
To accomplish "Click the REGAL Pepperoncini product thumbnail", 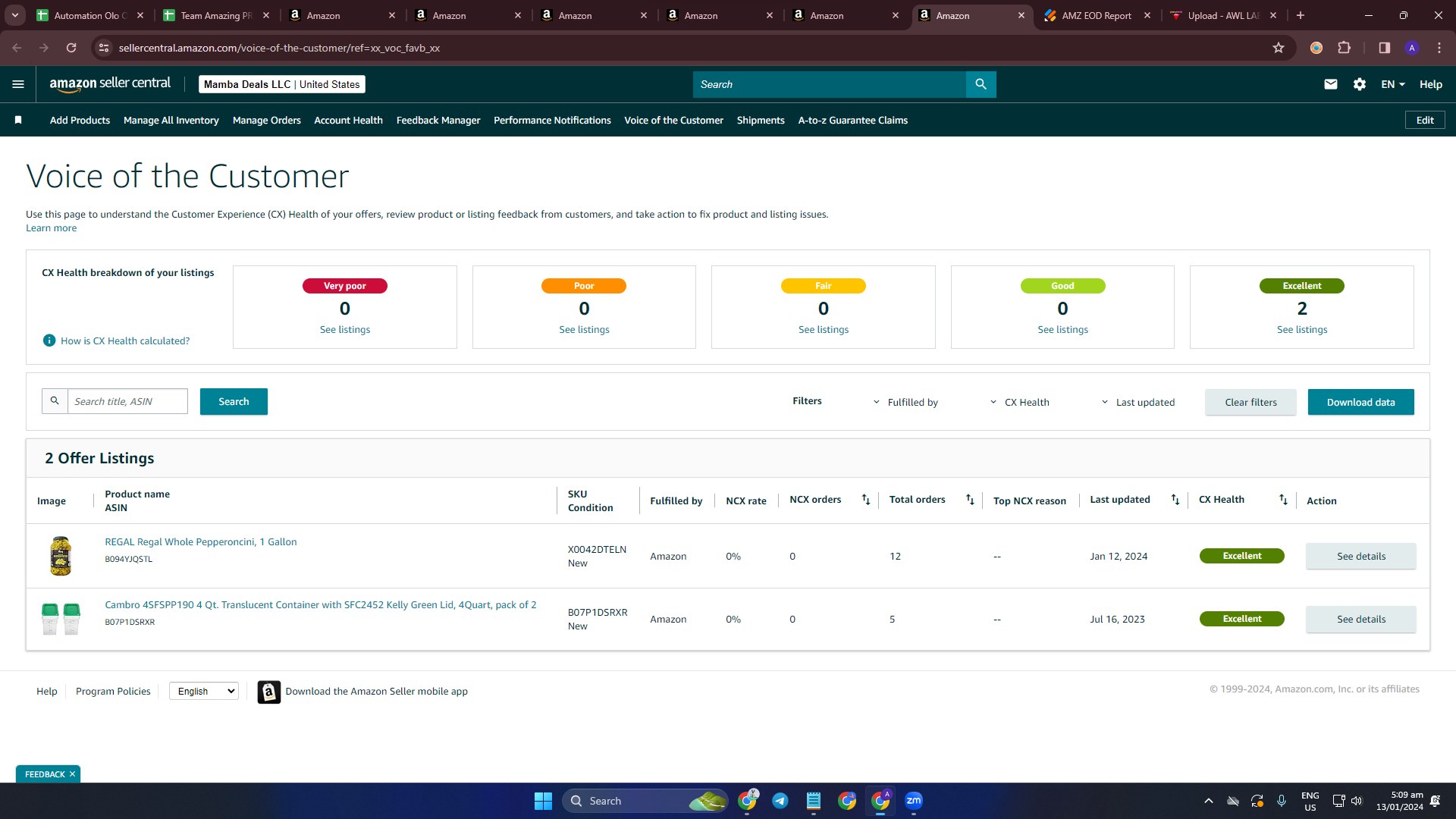I will click(x=61, y=556).
